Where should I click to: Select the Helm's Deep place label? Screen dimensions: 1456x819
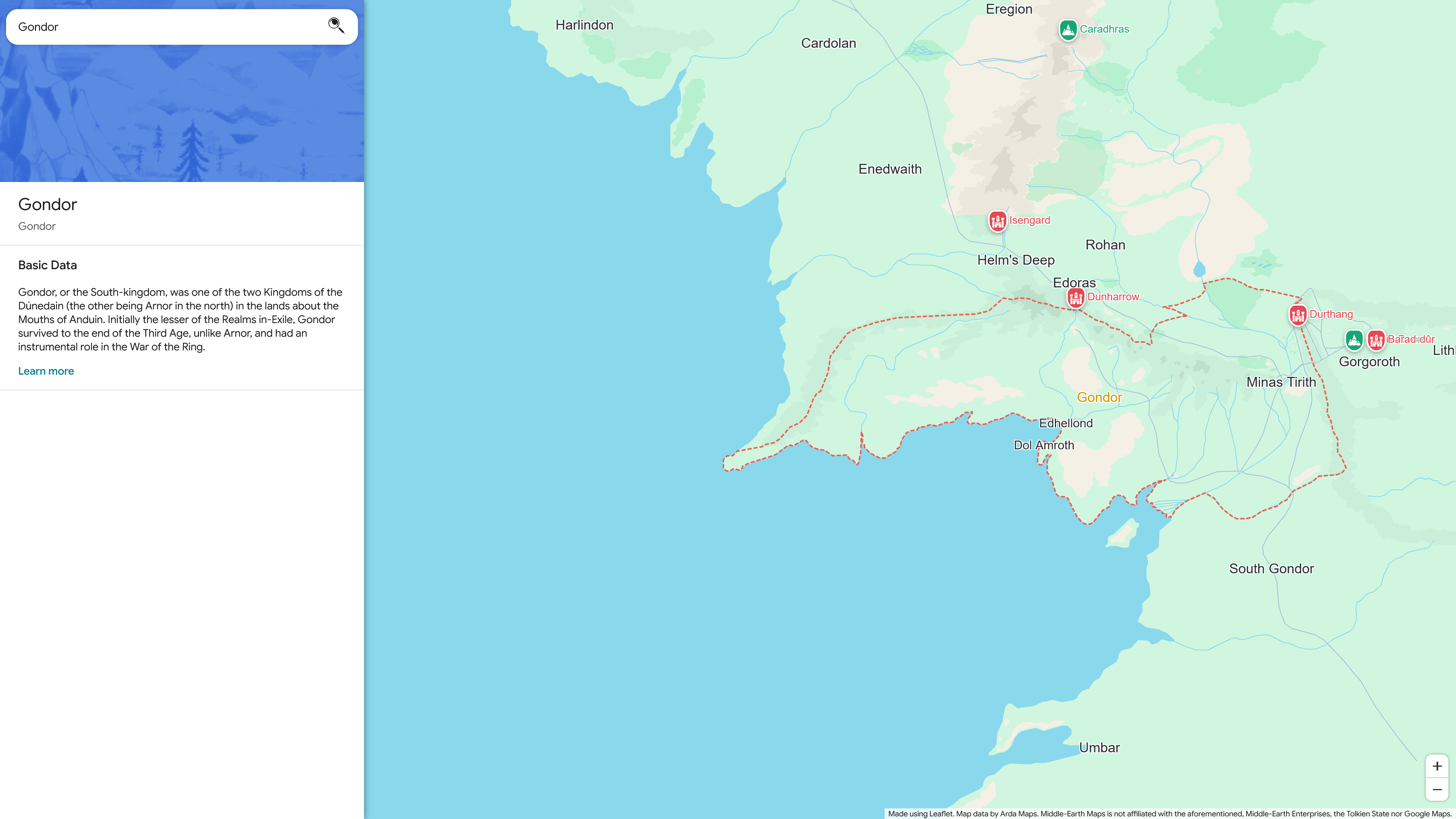pyautogui.click(x=1016, y=260)
